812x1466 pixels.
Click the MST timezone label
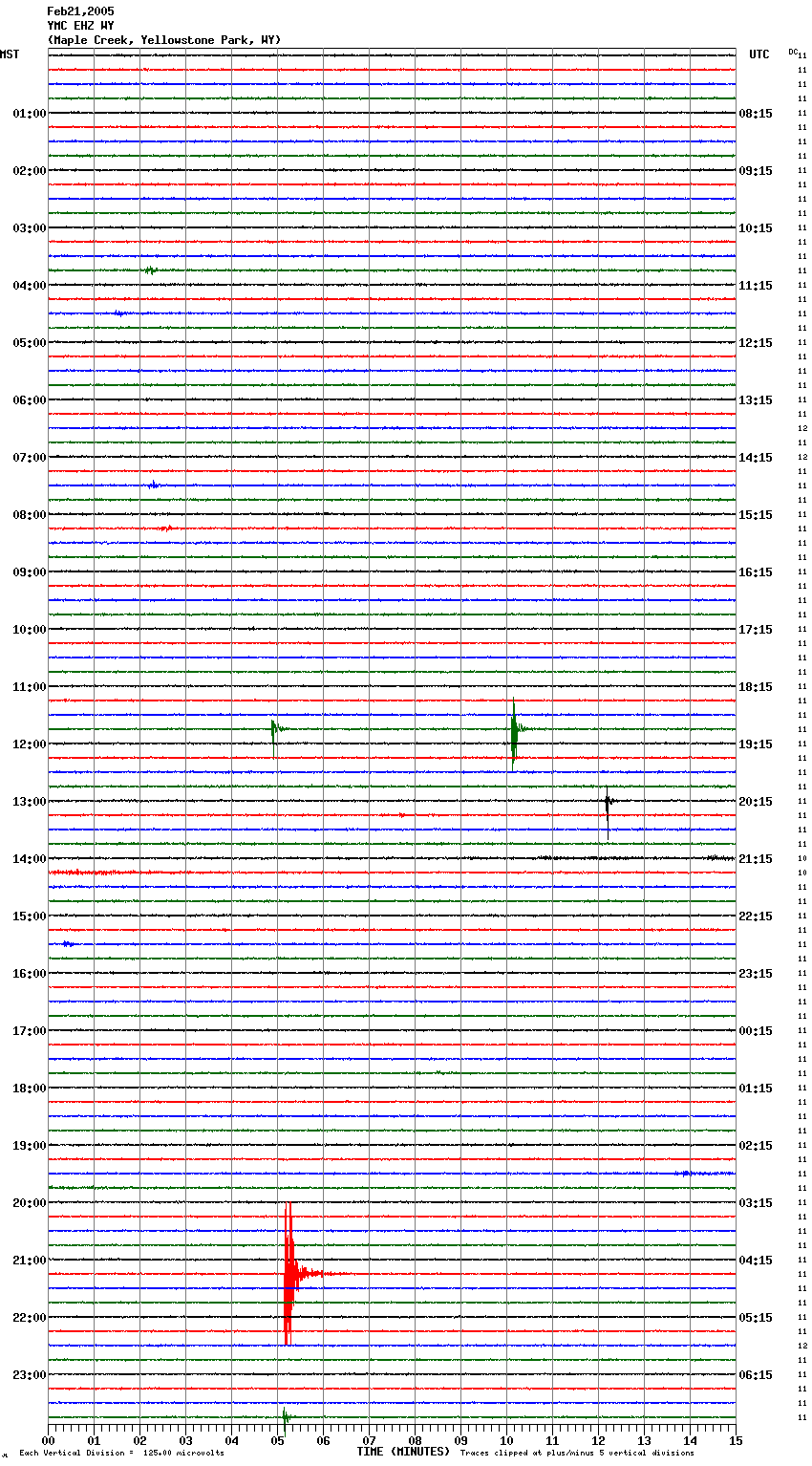10,54
